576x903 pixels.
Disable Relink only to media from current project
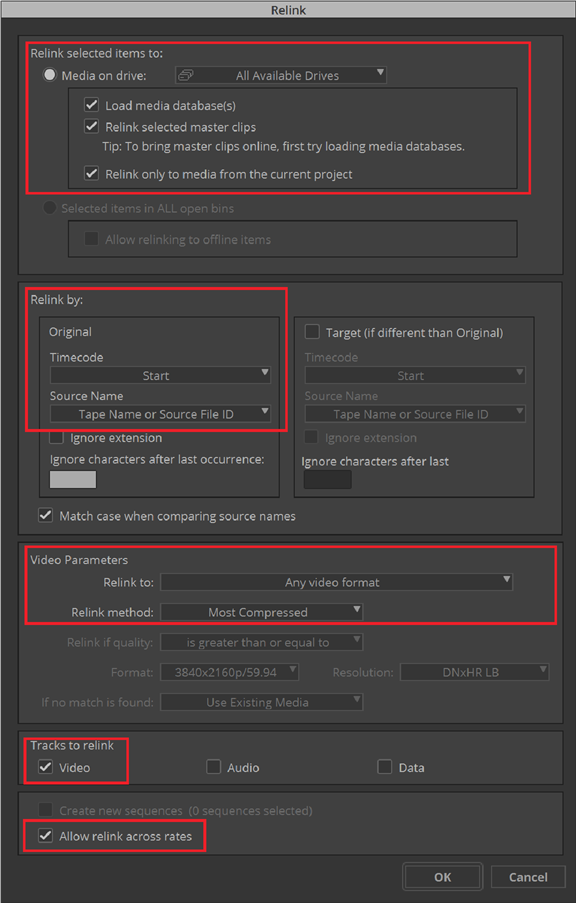92,173
